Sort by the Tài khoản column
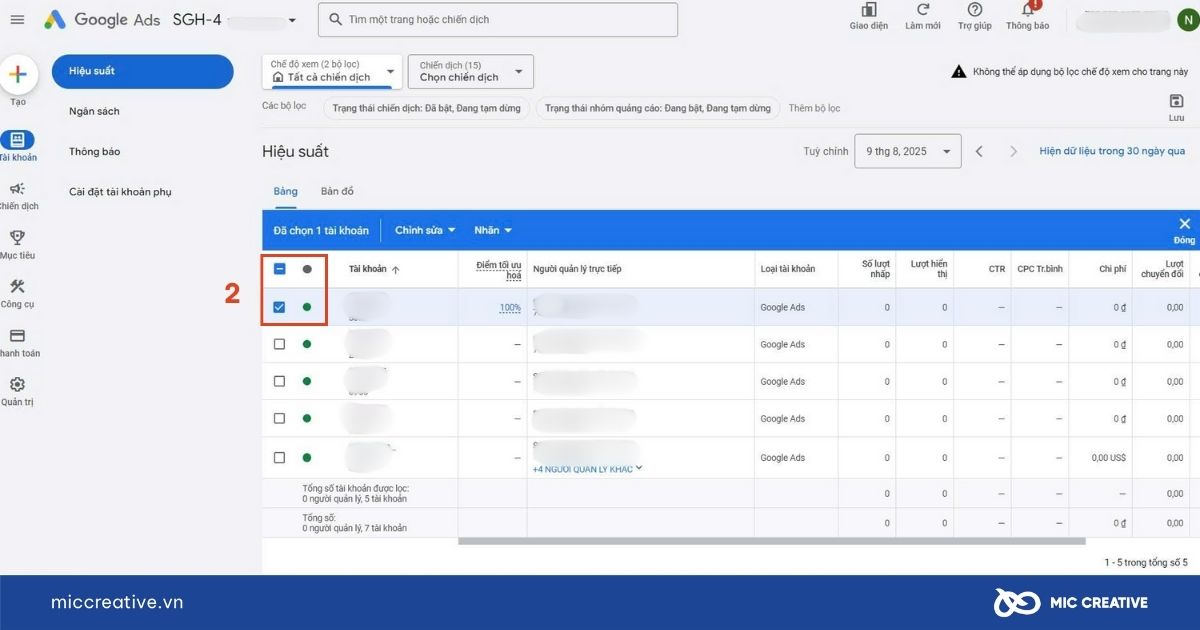The width and height of the screenshot is (1200, 630). (x=374, y=269)
